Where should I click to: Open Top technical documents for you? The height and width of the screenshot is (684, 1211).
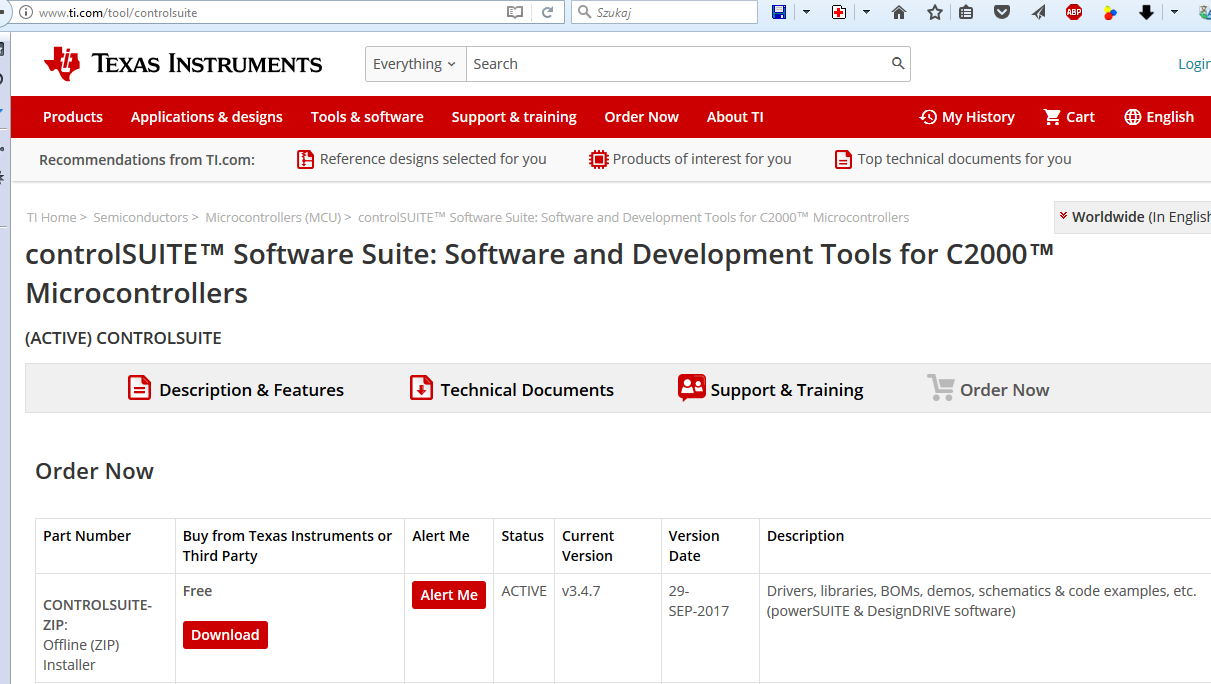click(964, 159)
